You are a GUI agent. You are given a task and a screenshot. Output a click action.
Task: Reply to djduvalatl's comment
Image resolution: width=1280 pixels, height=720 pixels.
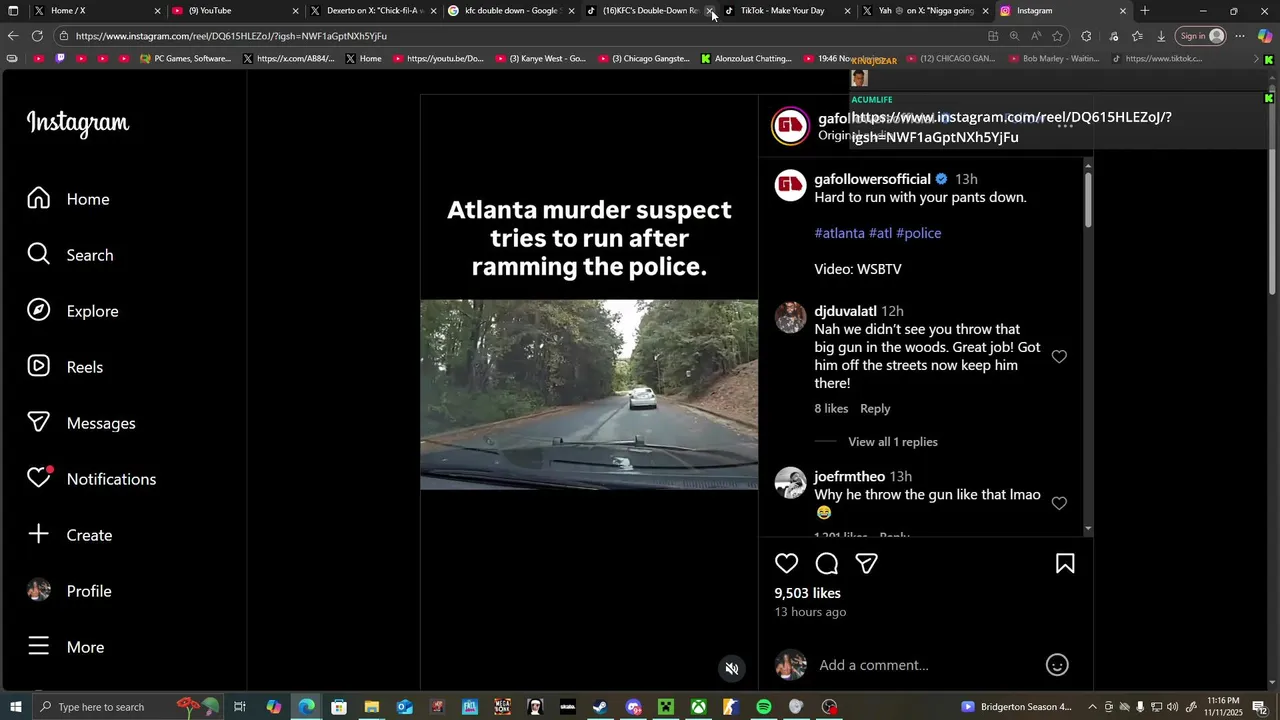(875, 408)
